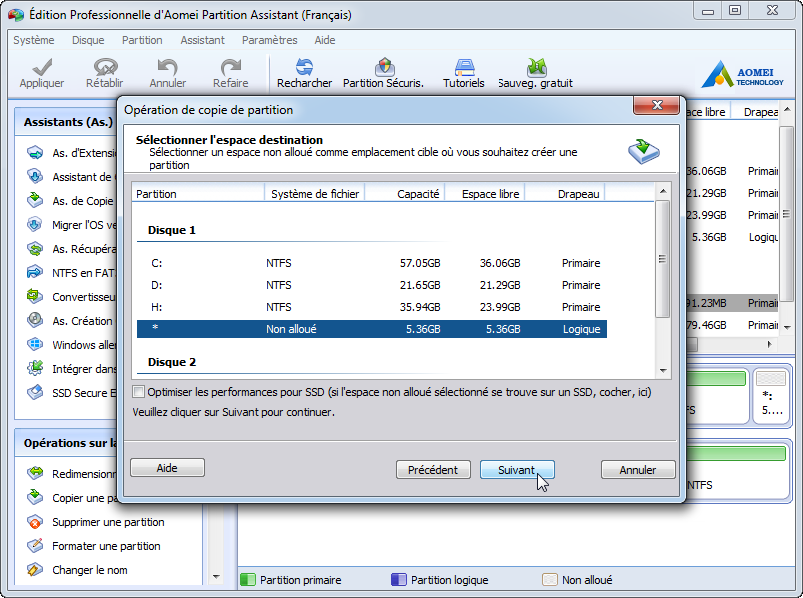Image resolution: width=803 pixels, height=598 pixels.
Task: Click the Sauveg. gratuit toolbar icon
Action: [536, 67]
